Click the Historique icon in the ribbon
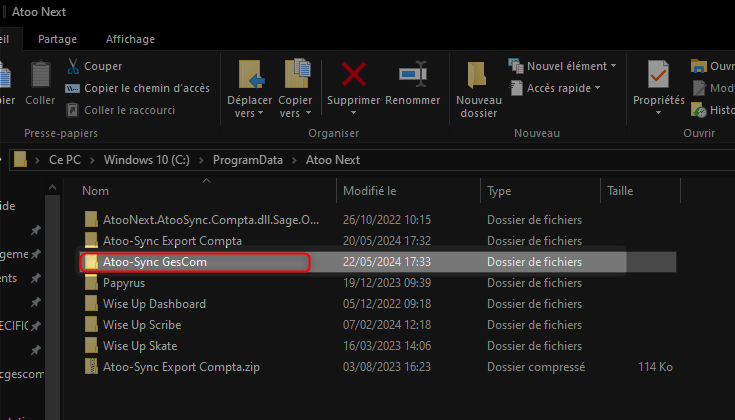Image resolution: width=735 pixels, height=420 pixels. click(x=698, y=110)
